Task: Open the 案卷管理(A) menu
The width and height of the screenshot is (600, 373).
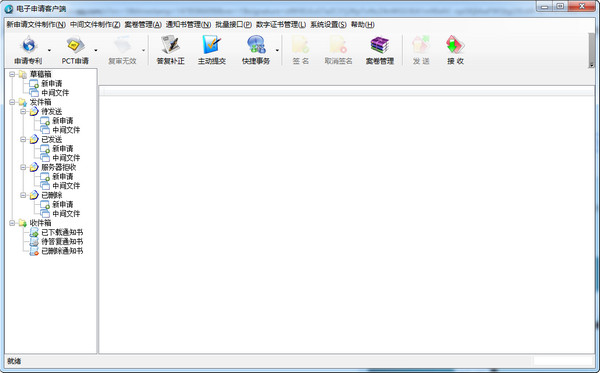Action: [x=143, y=24]
